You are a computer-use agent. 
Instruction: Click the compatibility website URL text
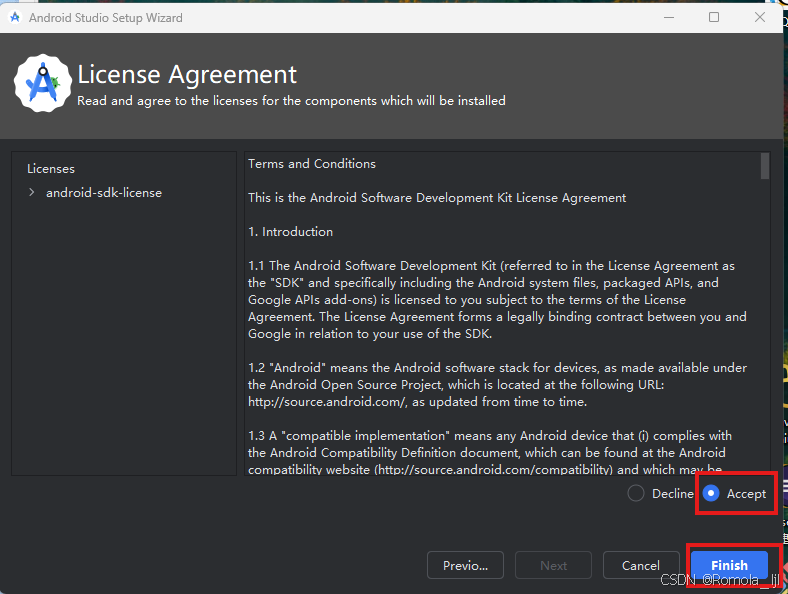coord(494,469)
